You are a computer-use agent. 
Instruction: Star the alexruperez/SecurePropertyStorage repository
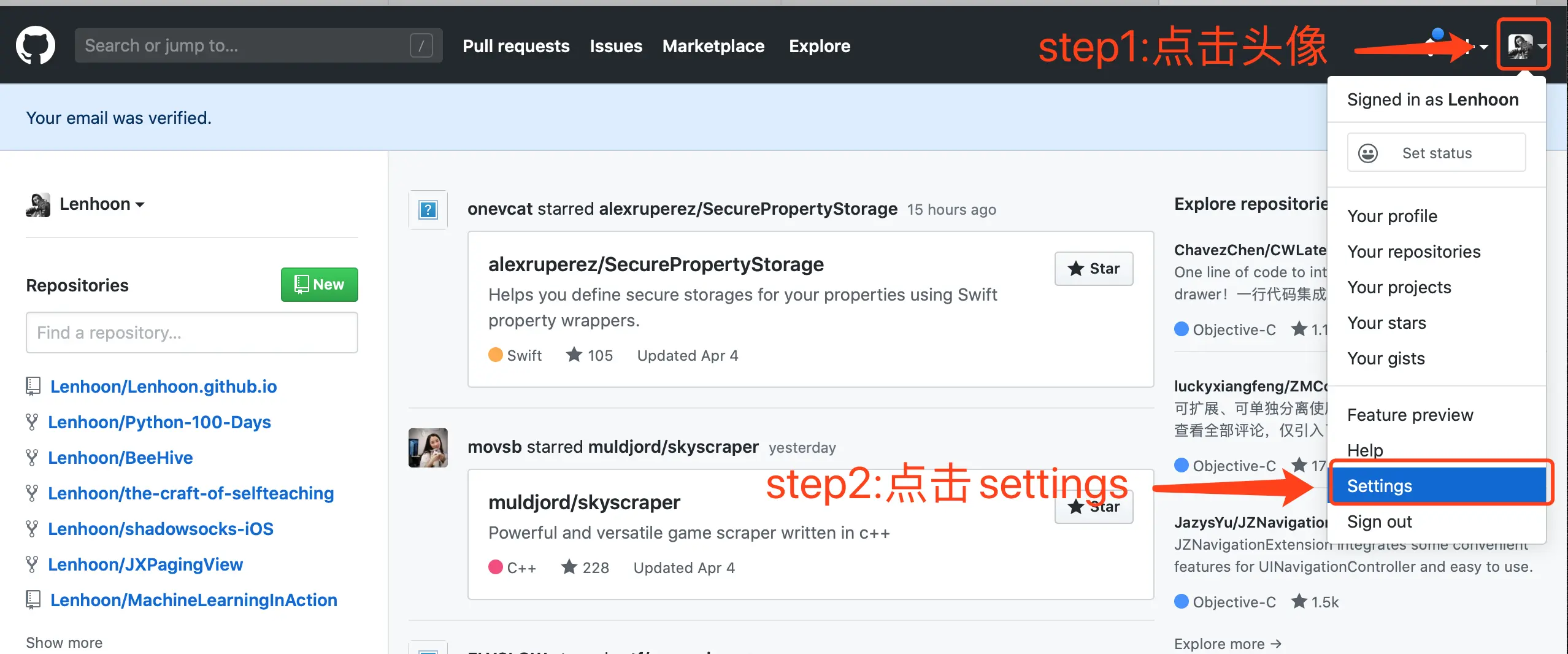(x=1093, y=268)
